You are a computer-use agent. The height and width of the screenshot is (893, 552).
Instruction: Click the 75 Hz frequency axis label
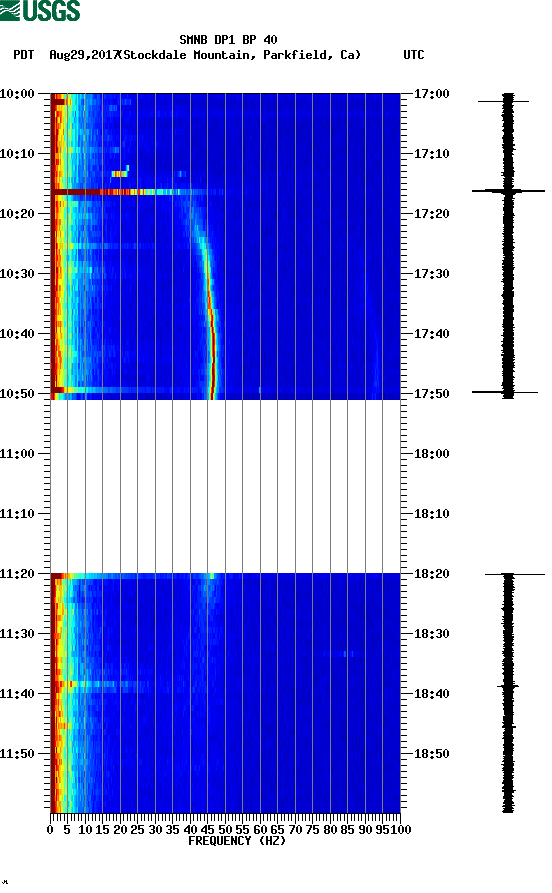(x=312, y=830)
